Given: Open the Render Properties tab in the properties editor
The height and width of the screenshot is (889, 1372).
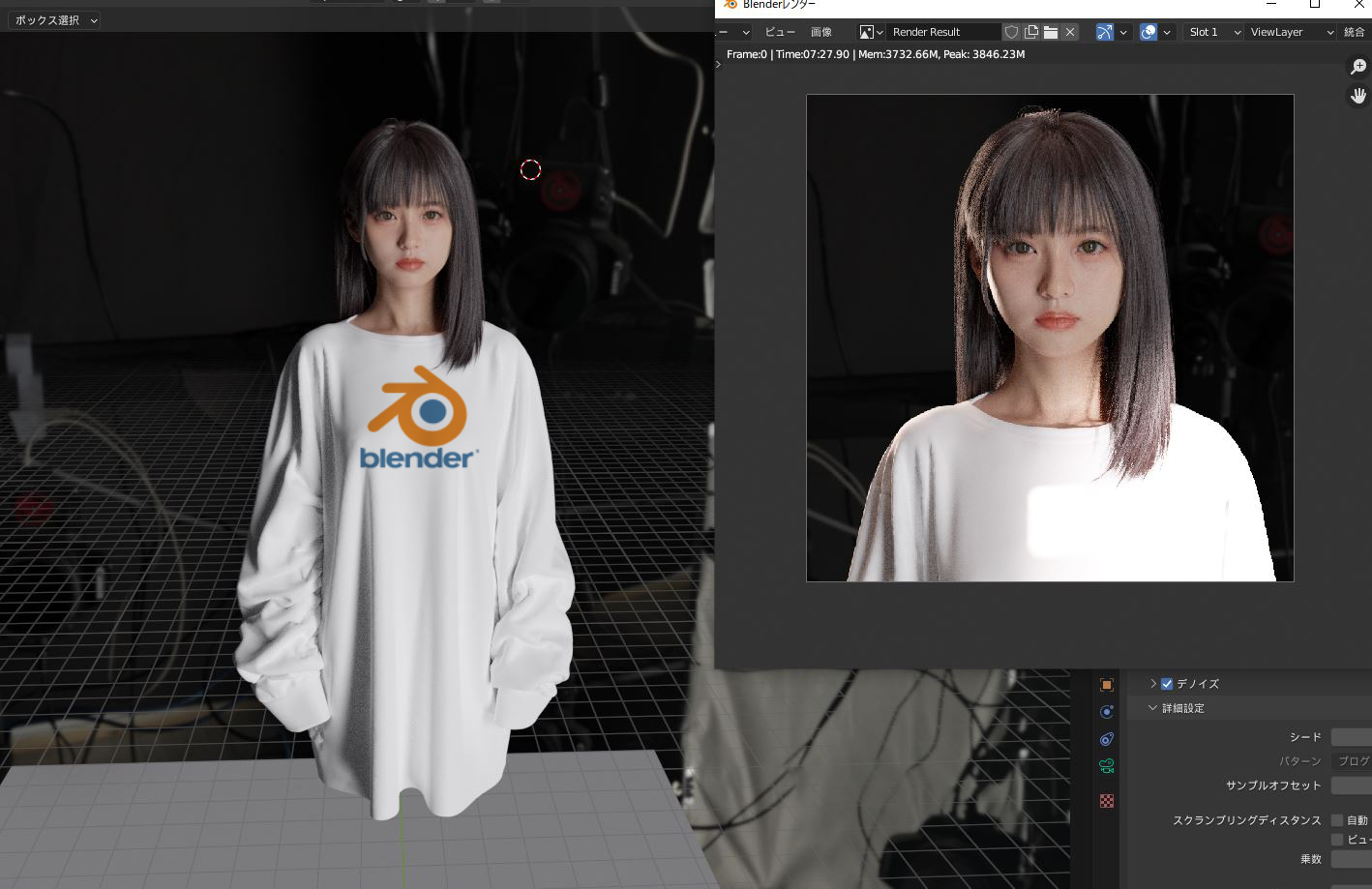Looking at the screenshot, I should 1106,711.
